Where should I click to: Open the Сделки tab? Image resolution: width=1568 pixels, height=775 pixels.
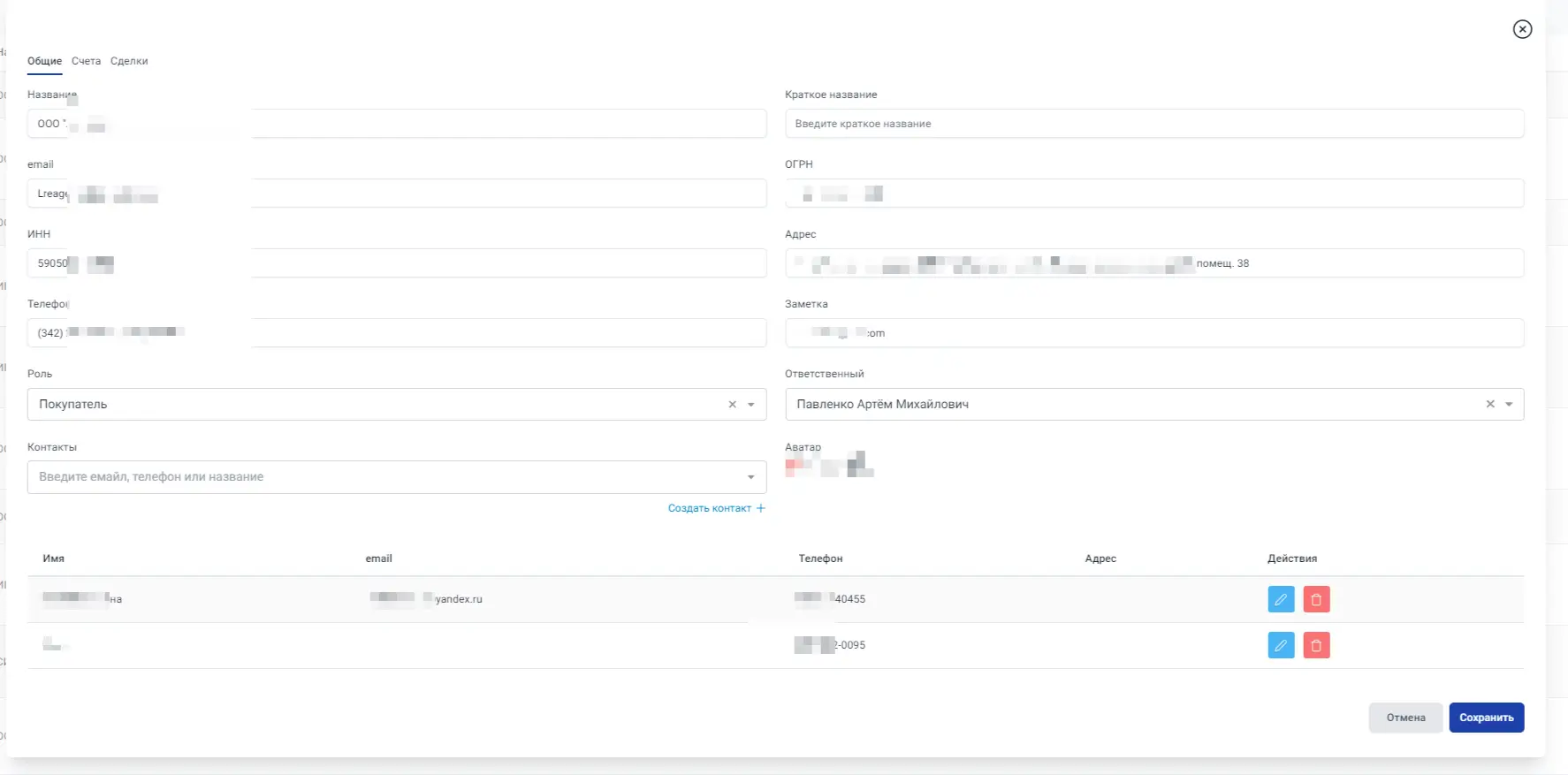[x=129, y=61]
